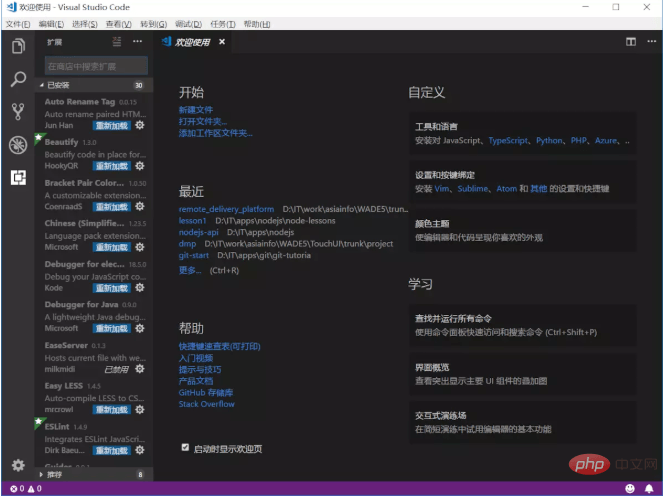Open recent nodejs-api folder
The image size is (668, 497).
point(199,232)
